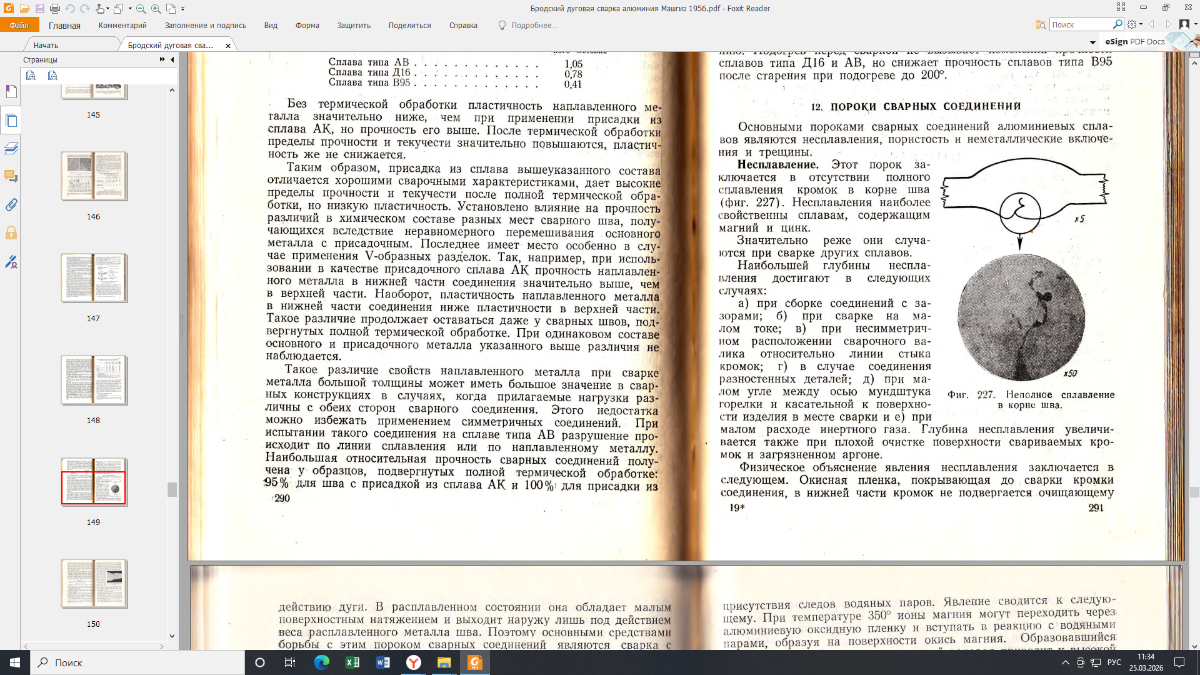The width and height of the screenshot is (1200, 675).
Task: Click the Print icon in quick access toolbar
Action: (55, 8)
